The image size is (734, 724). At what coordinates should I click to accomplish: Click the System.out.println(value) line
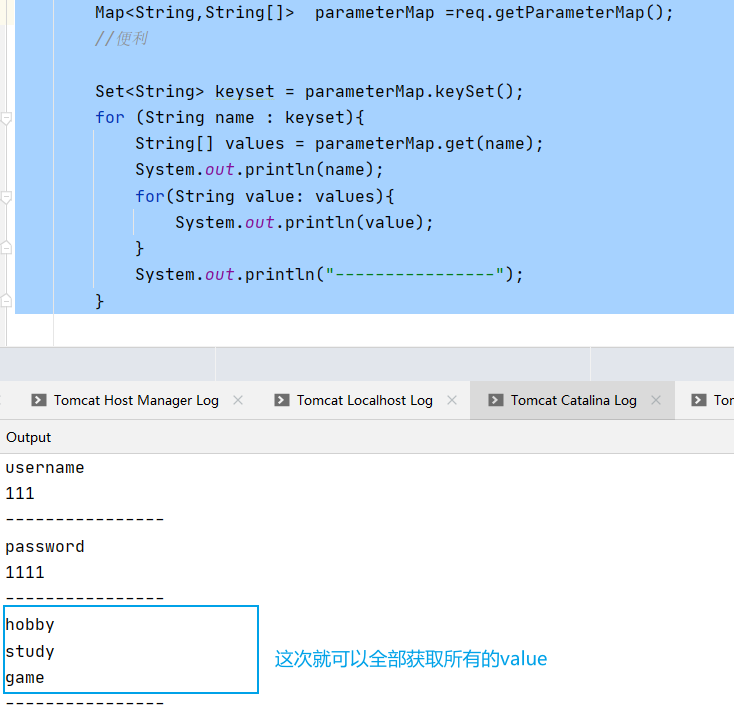(x=304, y=223)
